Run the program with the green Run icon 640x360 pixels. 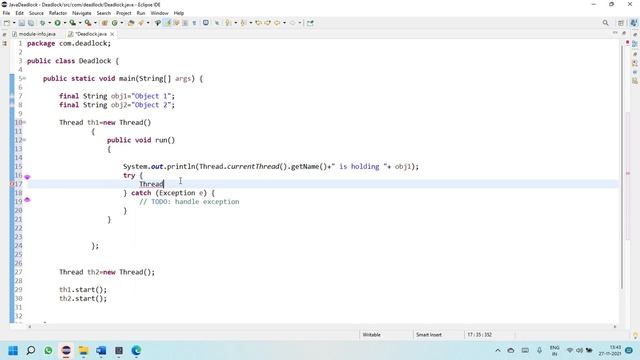pyautogui.click(x=58, y=23)
